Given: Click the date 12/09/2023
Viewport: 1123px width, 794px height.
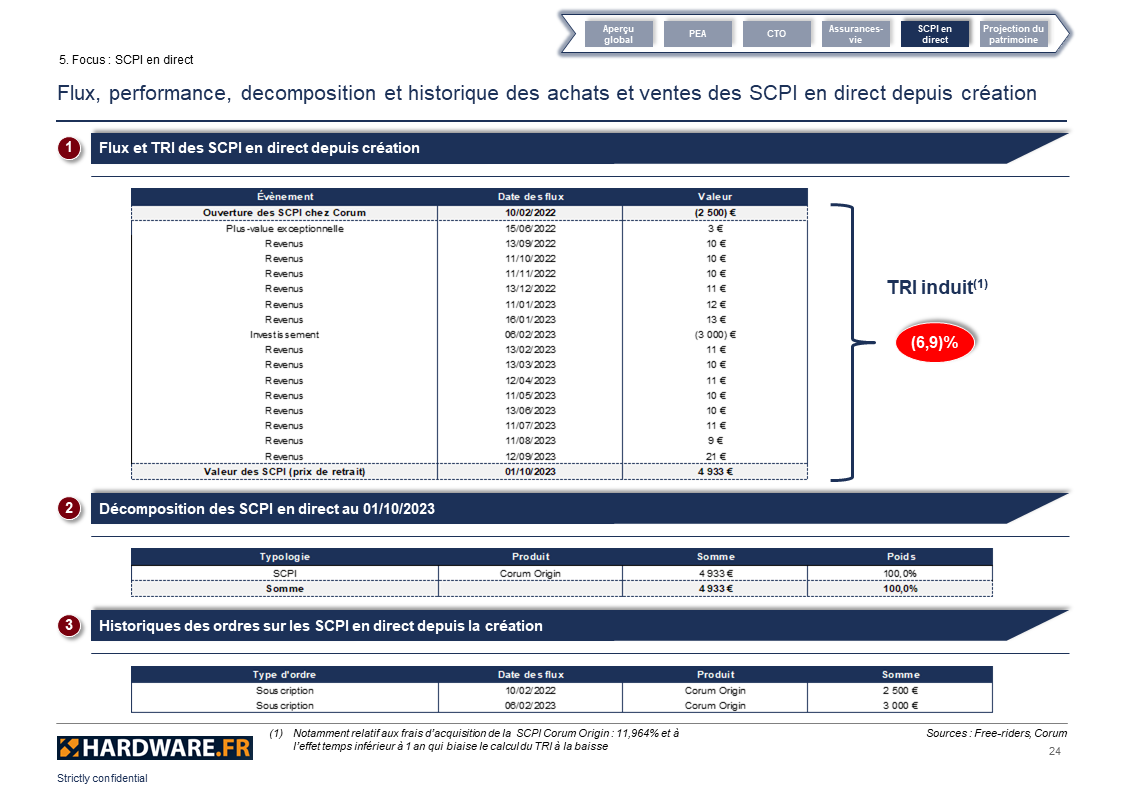Looking at the screenshot, I should tap(530, 456).
